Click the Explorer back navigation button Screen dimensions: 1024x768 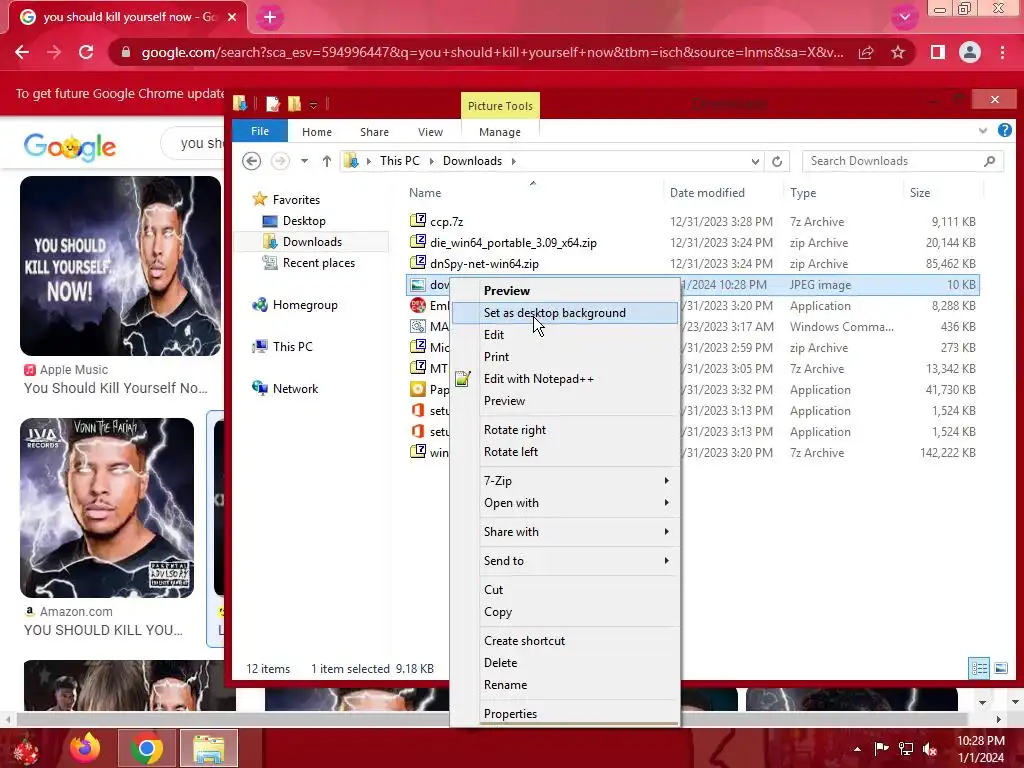coord(251,161)
